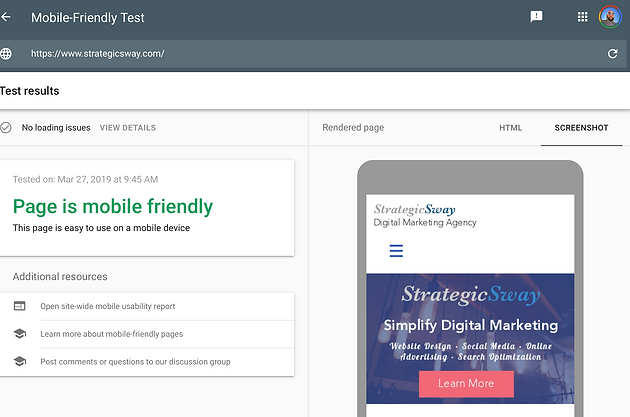This screenshot has width=630, height=417.
Task: Click the strategicsway.com URL field
Action: pos(313,53)
